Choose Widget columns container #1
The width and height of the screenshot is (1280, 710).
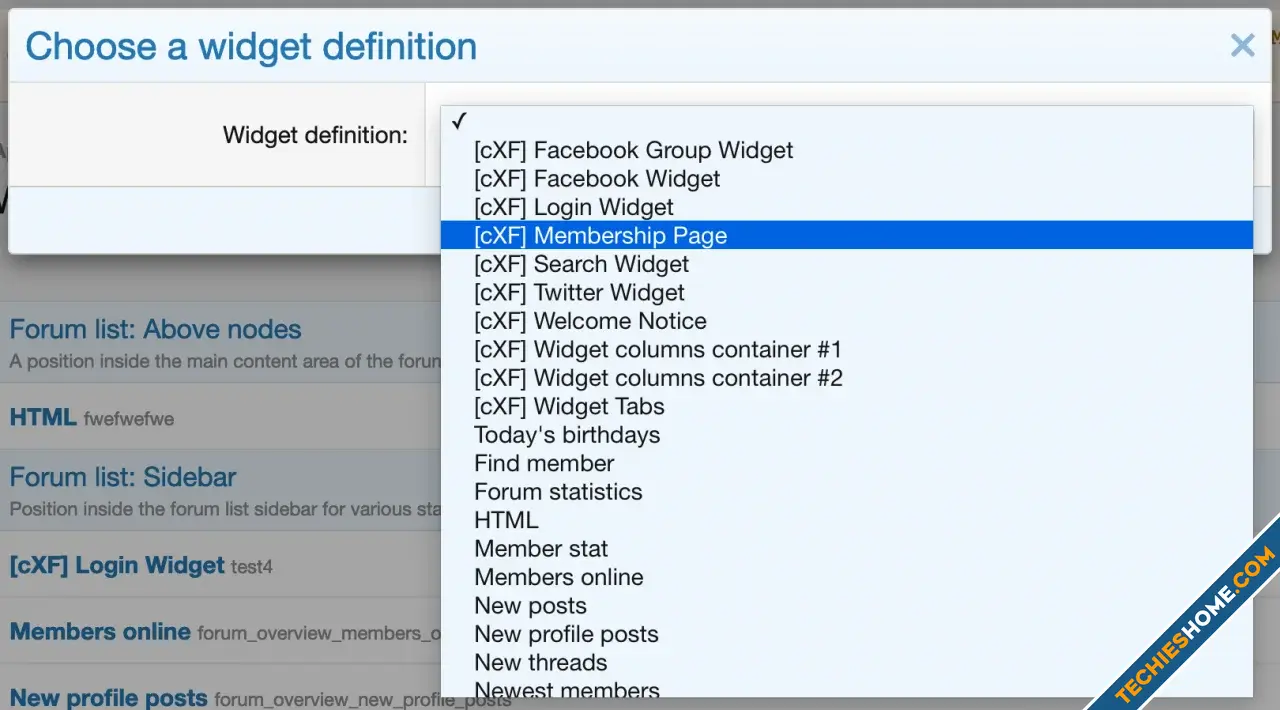[x=846, y=349]
